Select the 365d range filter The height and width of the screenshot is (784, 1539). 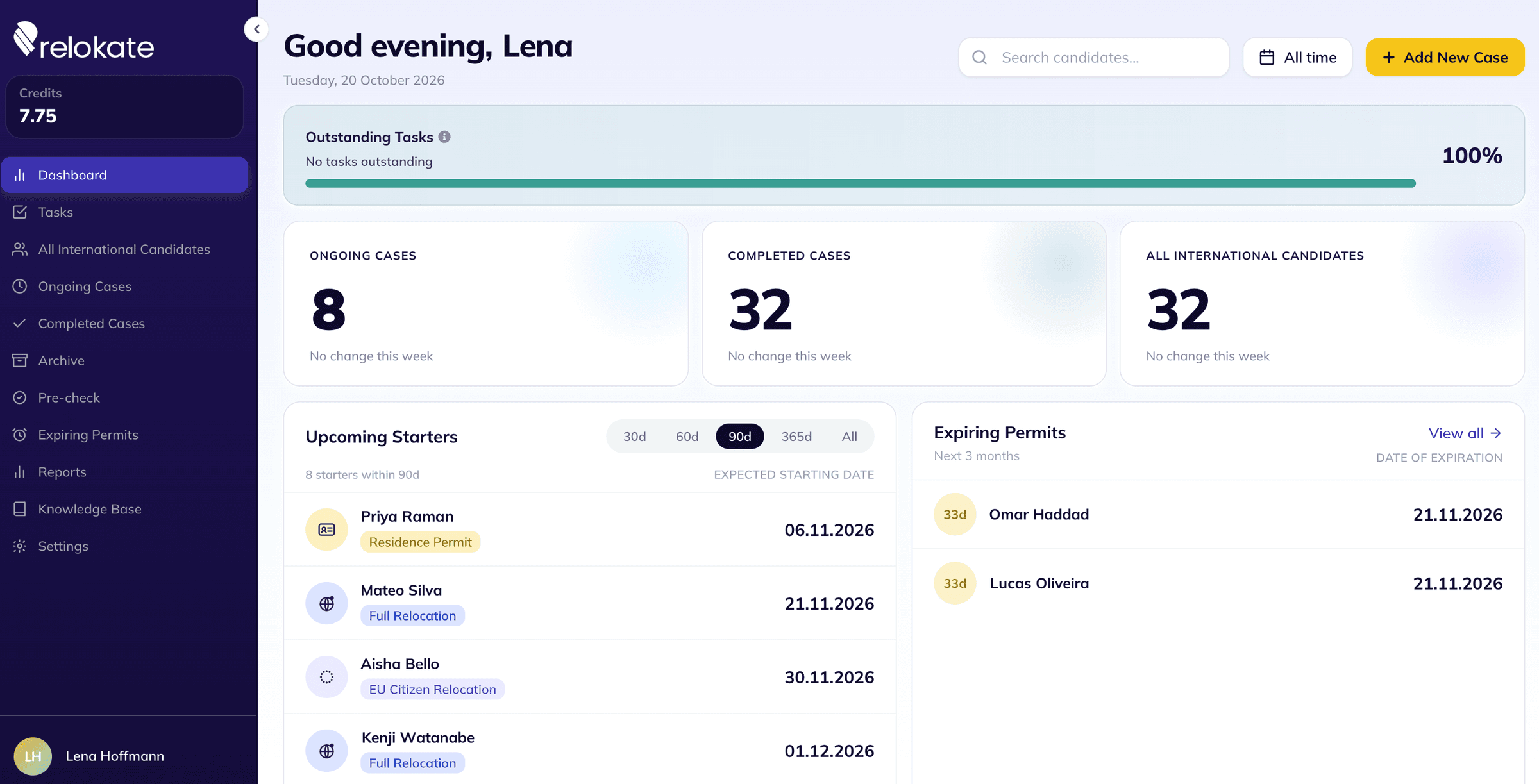tap(796, 437)
